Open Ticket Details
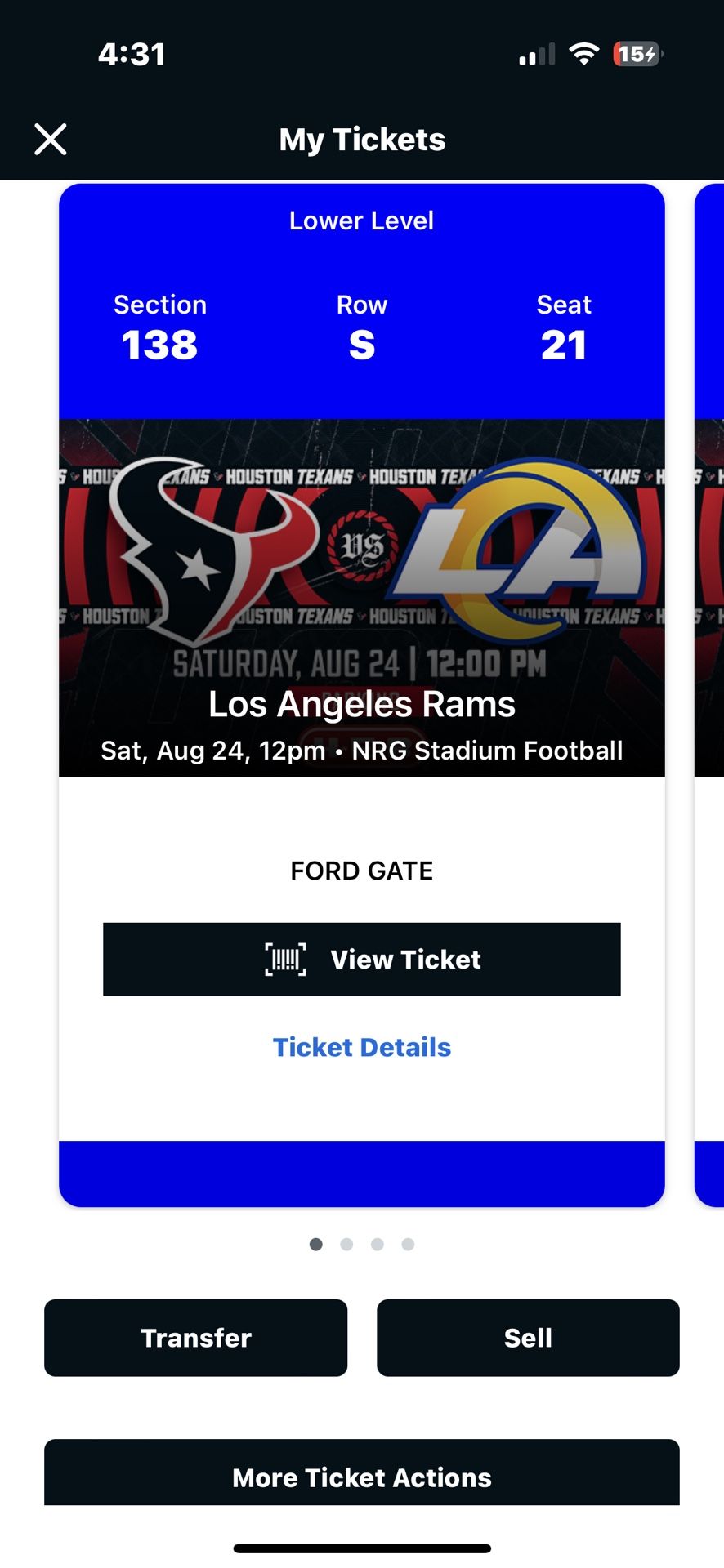The width and height of the screenshot is (724, 1568). point(362,1047)
